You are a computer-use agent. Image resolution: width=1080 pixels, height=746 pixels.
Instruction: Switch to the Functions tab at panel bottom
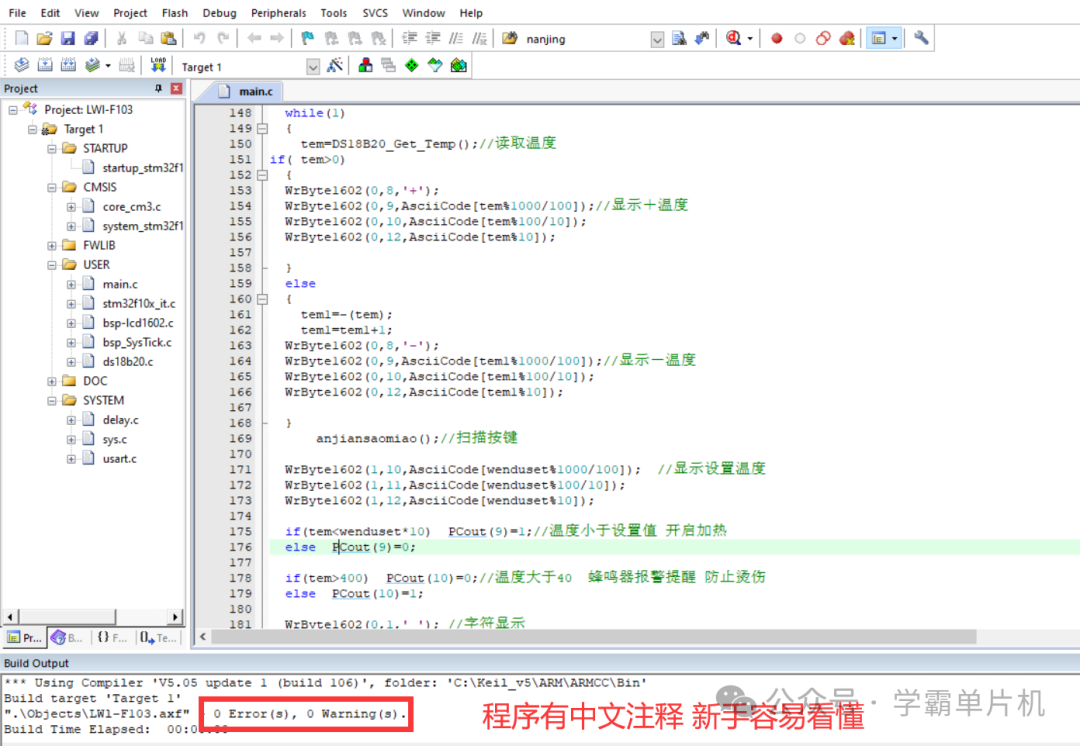[x=112, y=638]
